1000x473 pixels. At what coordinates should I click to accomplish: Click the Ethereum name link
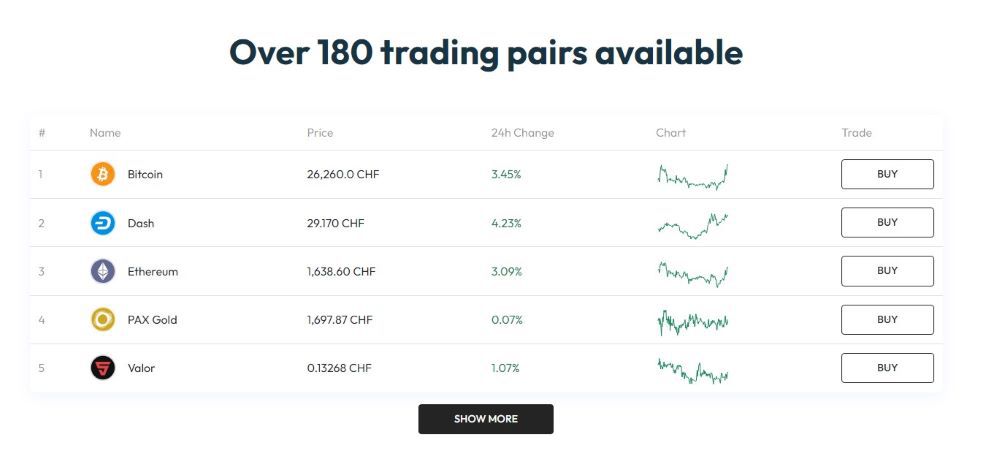pos(152,271)
